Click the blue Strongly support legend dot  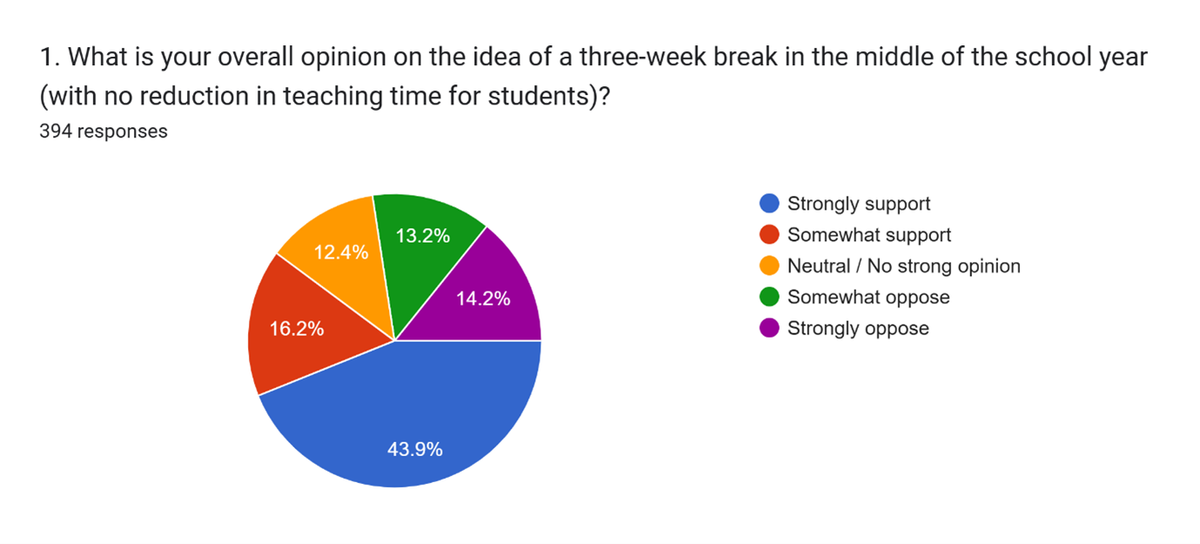click(x=770, y=204)
